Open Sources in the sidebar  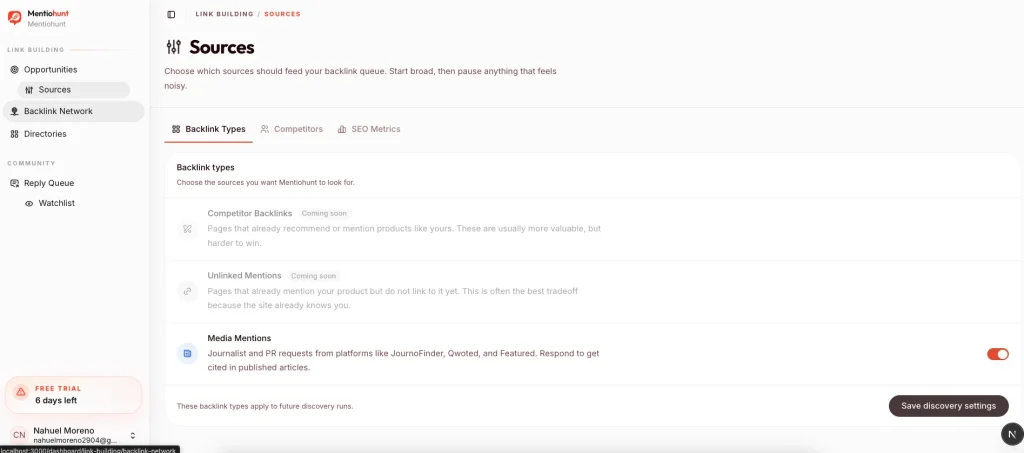[73, 90]
